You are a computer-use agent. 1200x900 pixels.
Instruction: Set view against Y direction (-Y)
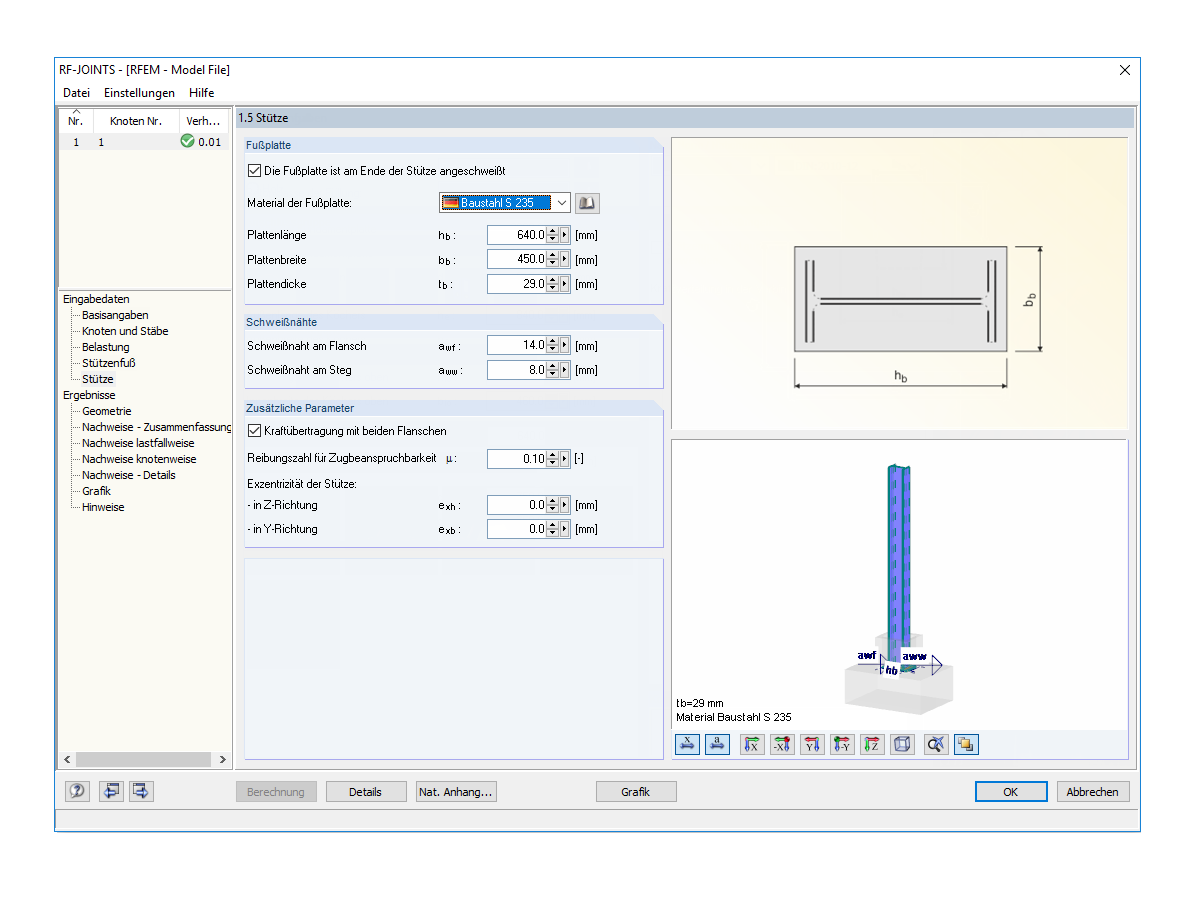coord(843,744)
